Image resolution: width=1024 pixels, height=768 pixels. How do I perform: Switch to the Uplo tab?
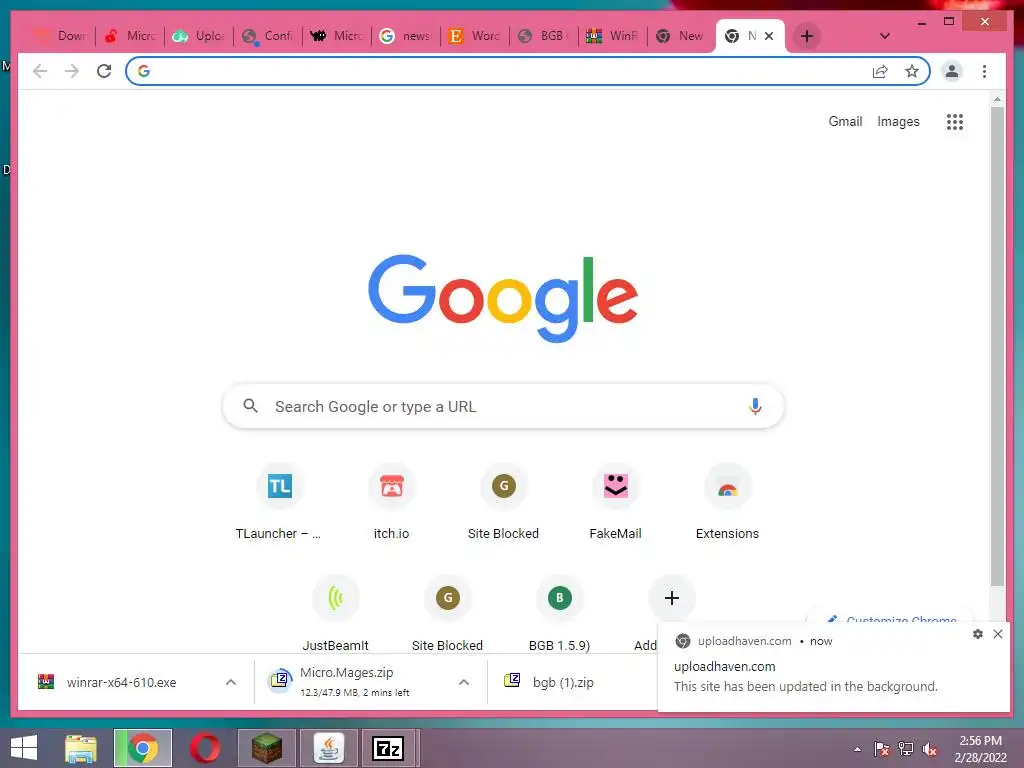coord(199,36)
